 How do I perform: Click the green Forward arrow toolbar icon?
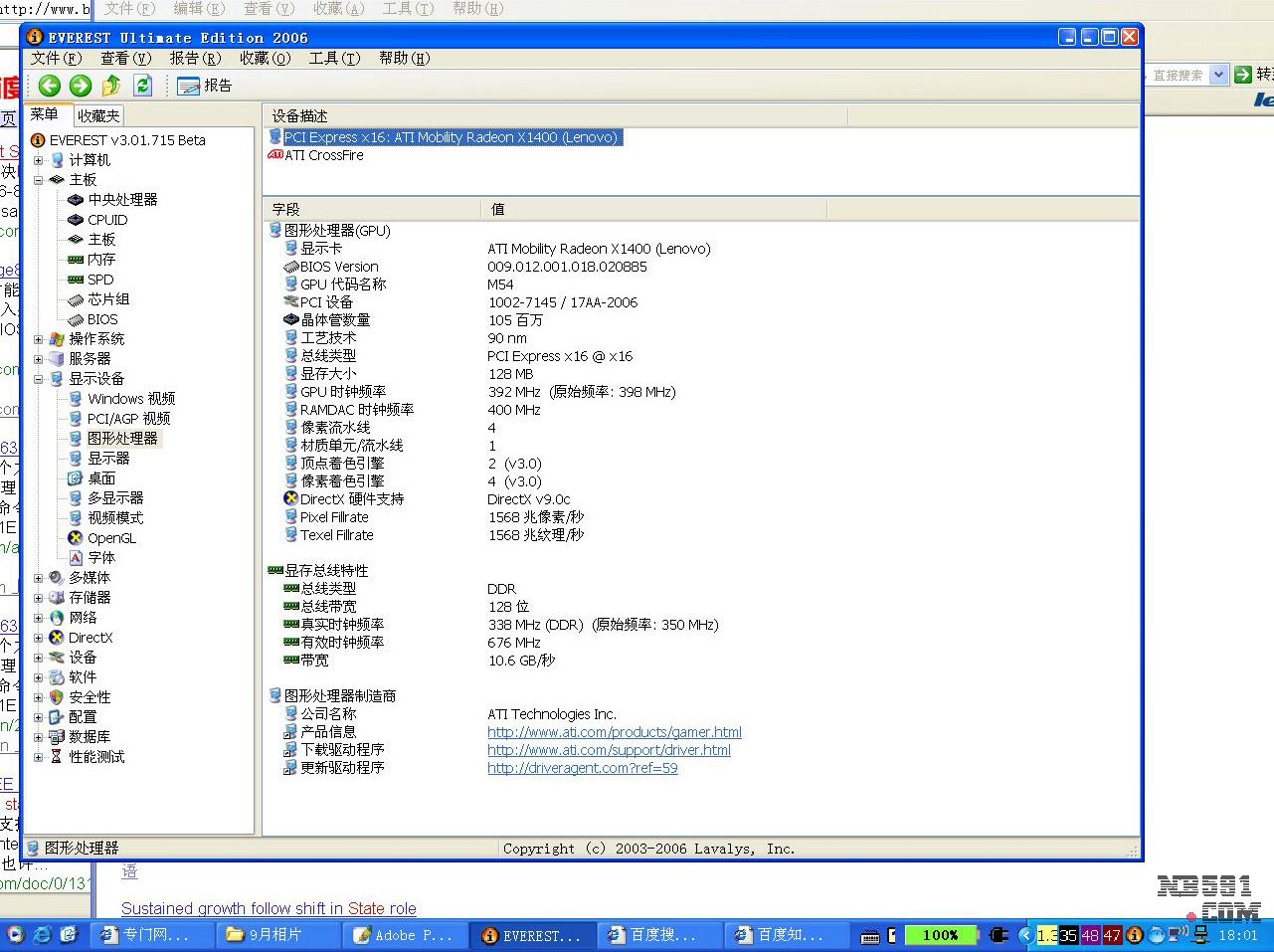click(81, 86)
